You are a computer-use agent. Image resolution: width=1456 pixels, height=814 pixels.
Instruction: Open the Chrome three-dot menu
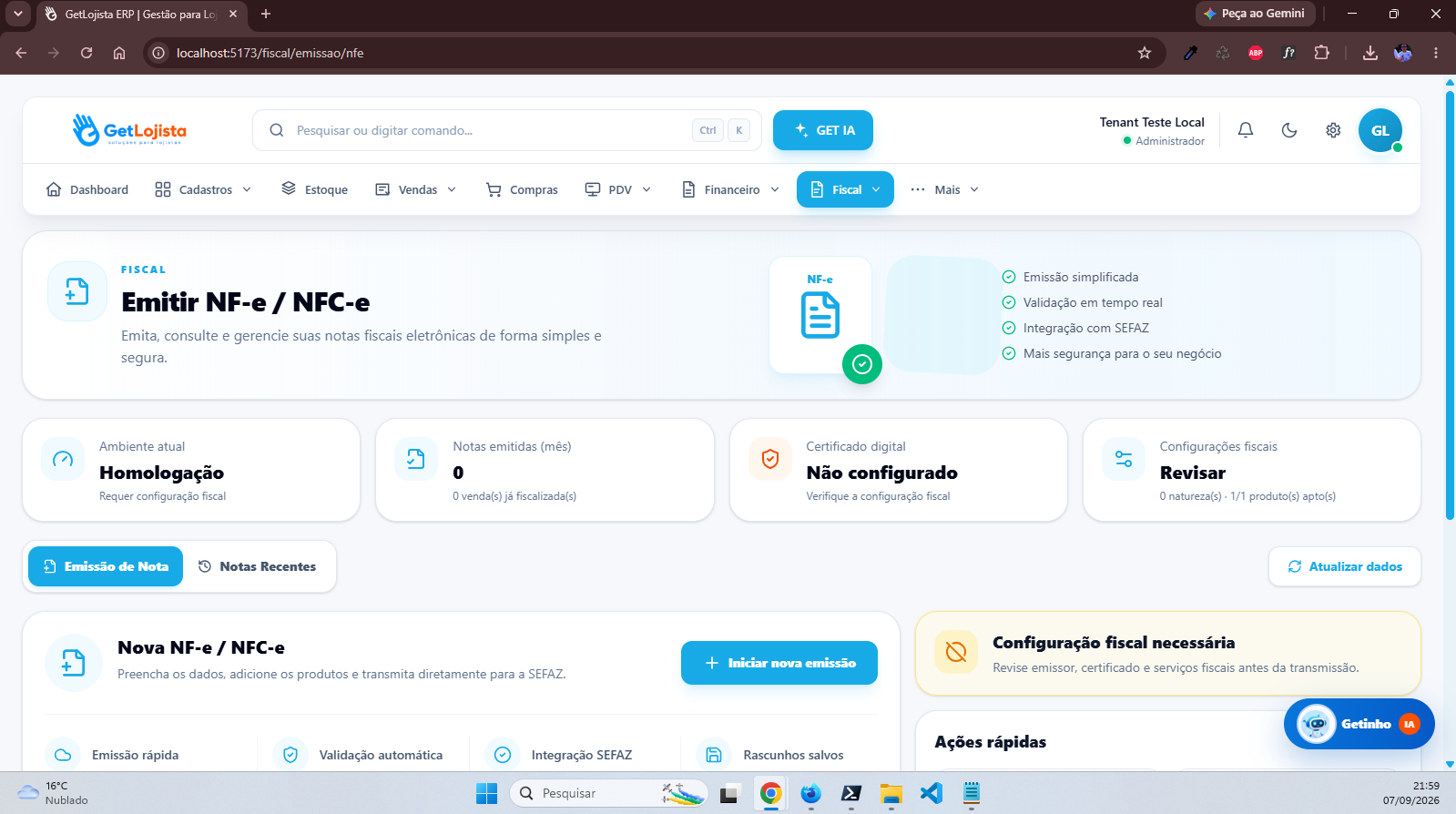click(x=1436, y=53)
